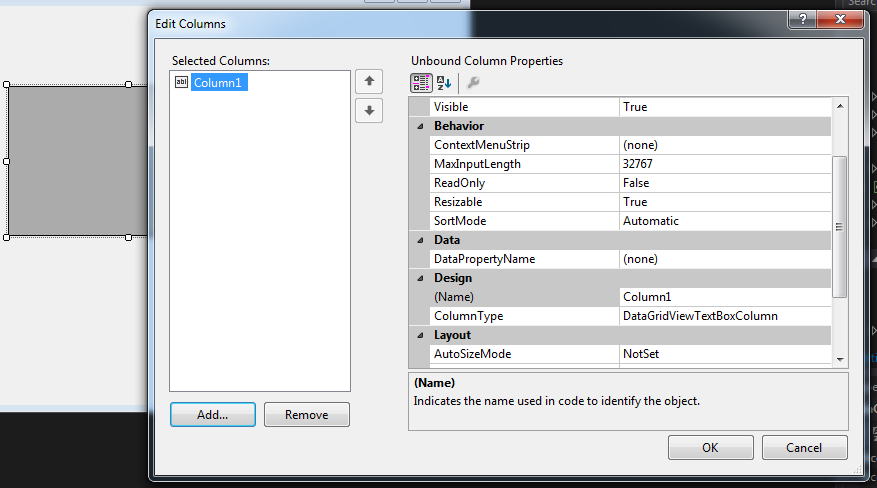Collapse the Design category
Image resolution: width=877 pixels, height=488 pixels.
coord(420,278)
